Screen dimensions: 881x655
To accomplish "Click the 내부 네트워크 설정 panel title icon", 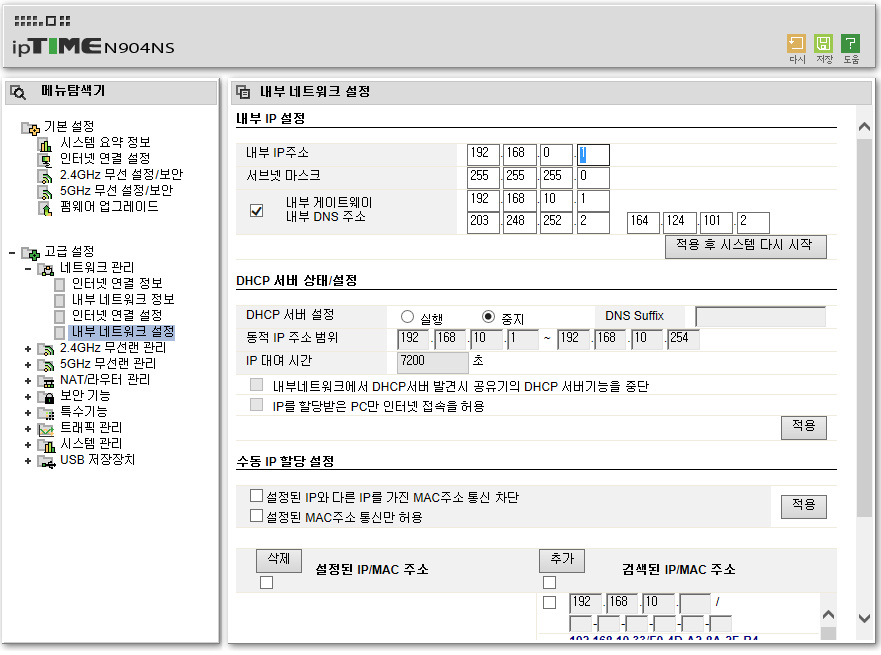I will click(243, 92).
